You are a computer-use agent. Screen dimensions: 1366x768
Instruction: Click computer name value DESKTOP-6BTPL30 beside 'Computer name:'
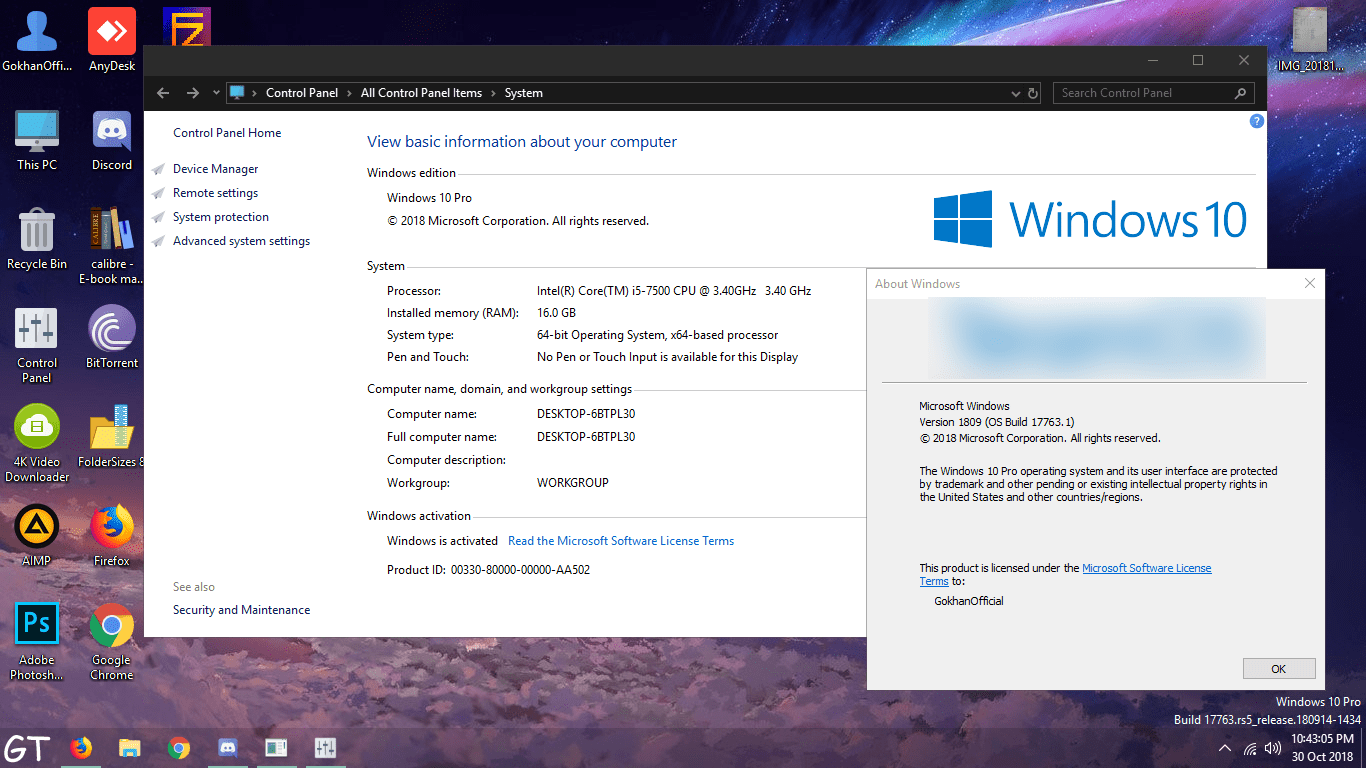coord(586,414)
